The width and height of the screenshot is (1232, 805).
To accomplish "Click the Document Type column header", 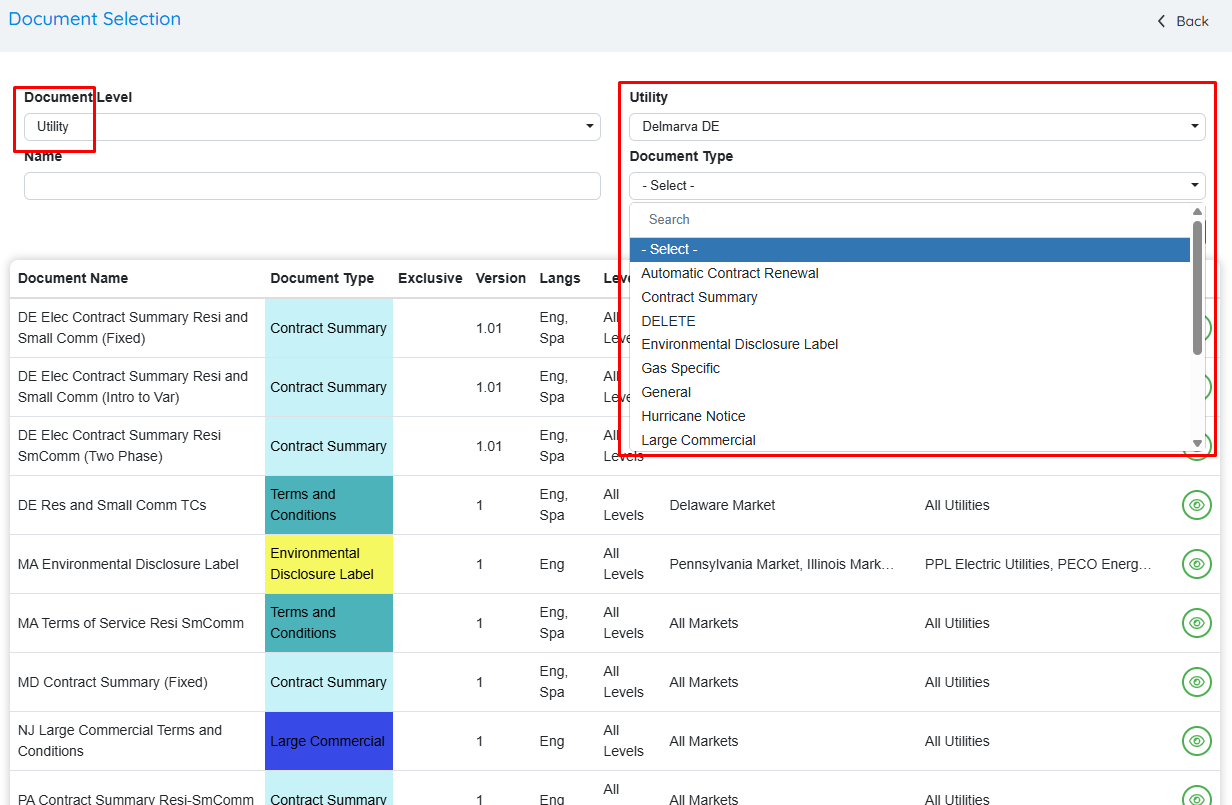I will click(x=322, y=278).
